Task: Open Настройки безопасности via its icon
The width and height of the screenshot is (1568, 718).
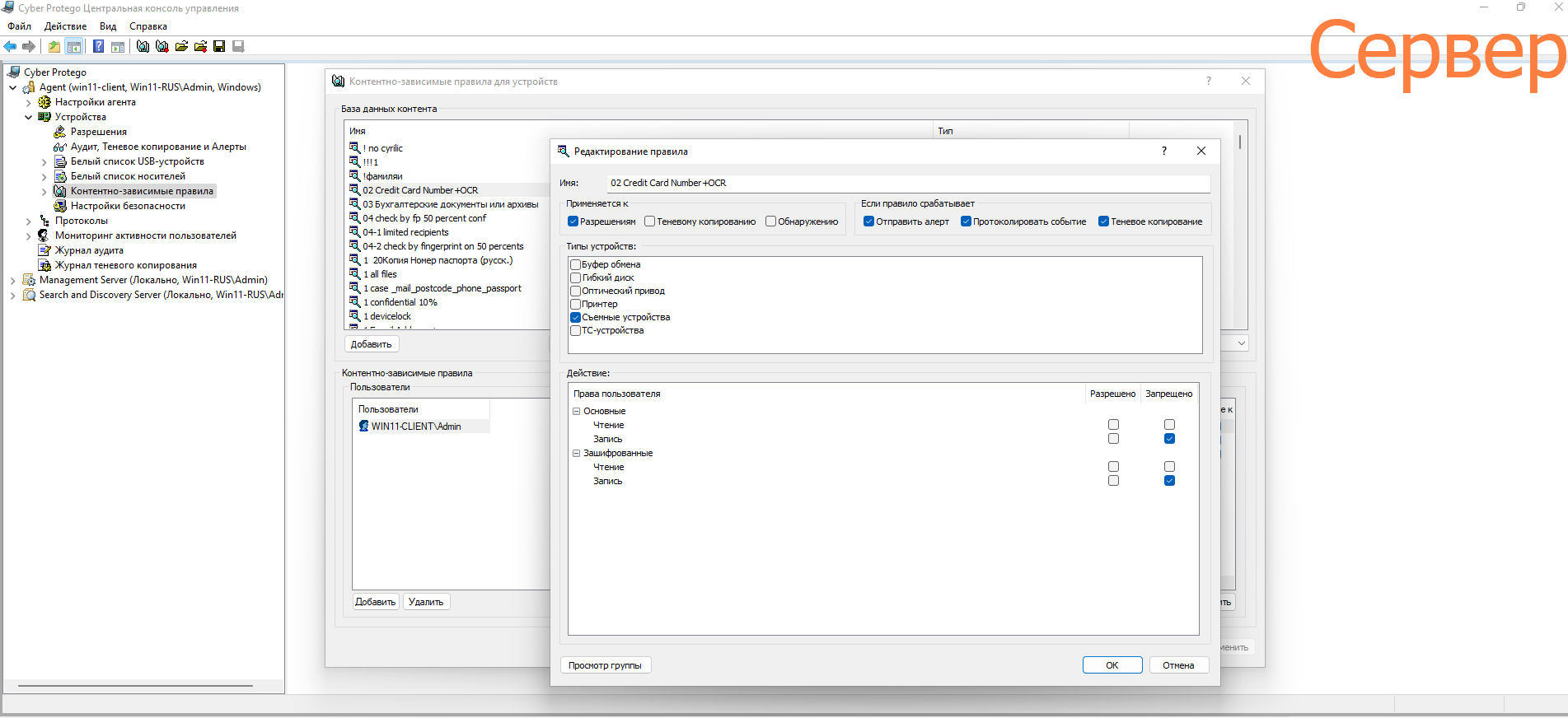Action: (60, 206)
